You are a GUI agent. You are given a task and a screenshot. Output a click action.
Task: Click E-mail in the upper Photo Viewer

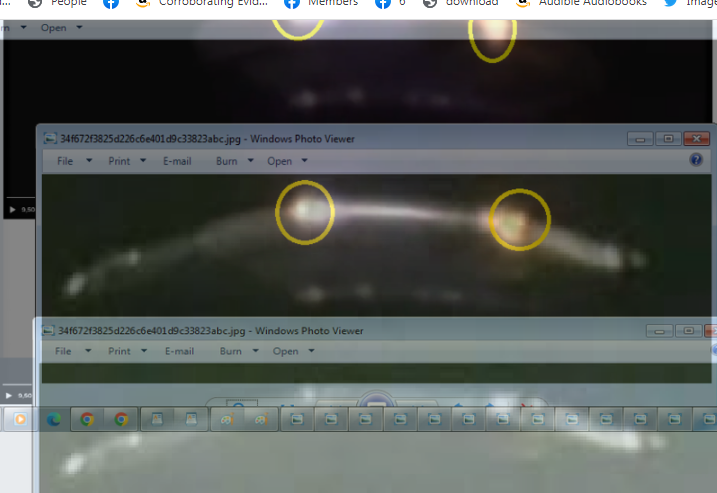[177, 161]
